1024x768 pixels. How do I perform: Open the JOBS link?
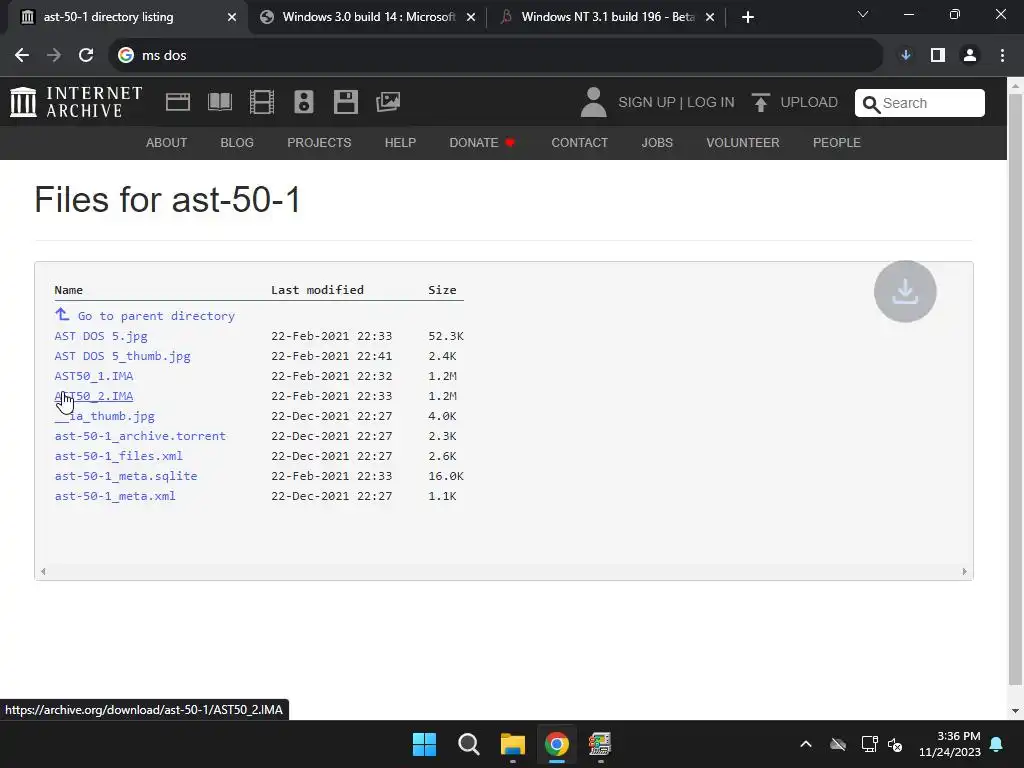tap(657, 142)
